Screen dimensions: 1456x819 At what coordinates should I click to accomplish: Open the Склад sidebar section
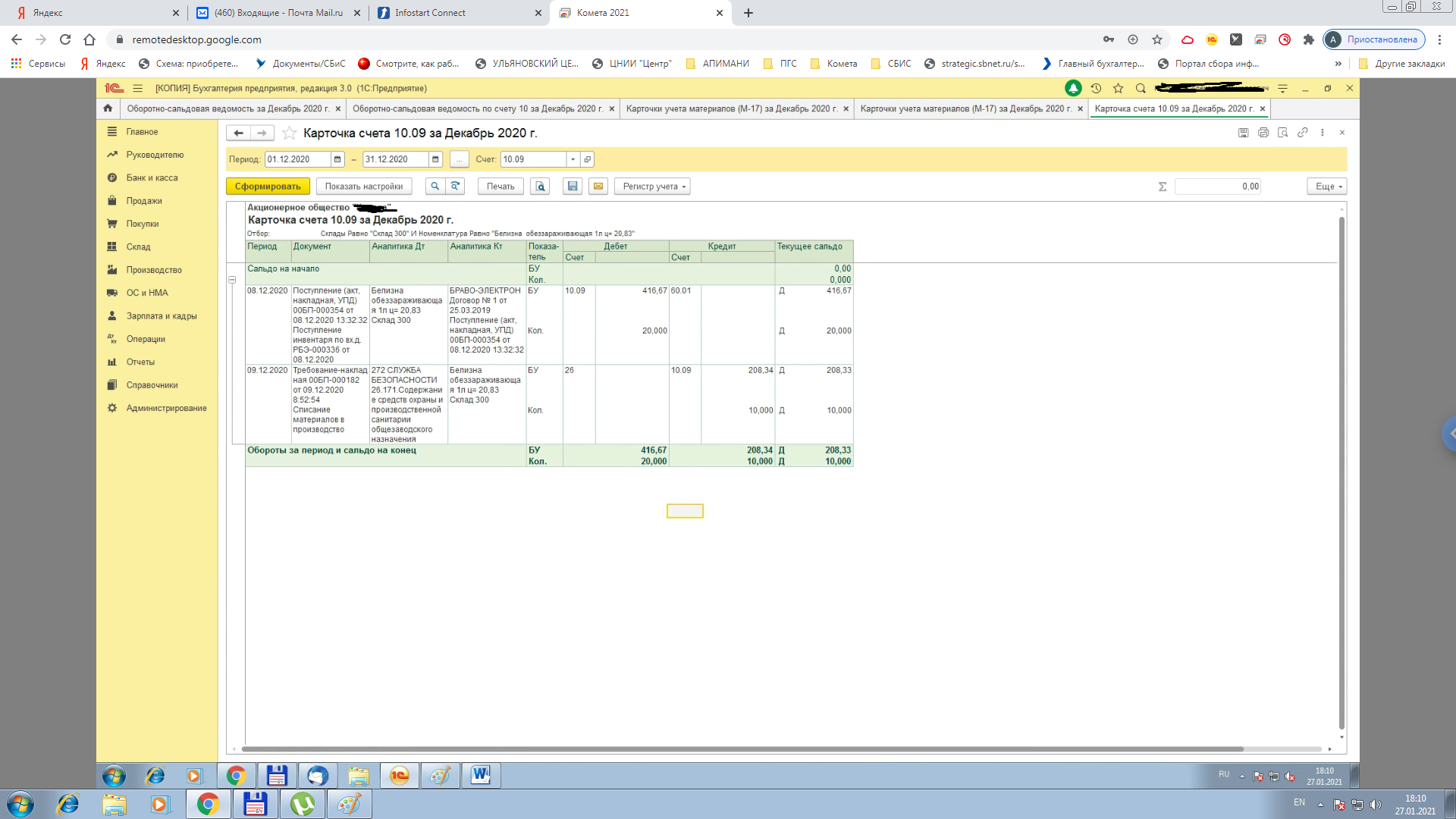138,246
